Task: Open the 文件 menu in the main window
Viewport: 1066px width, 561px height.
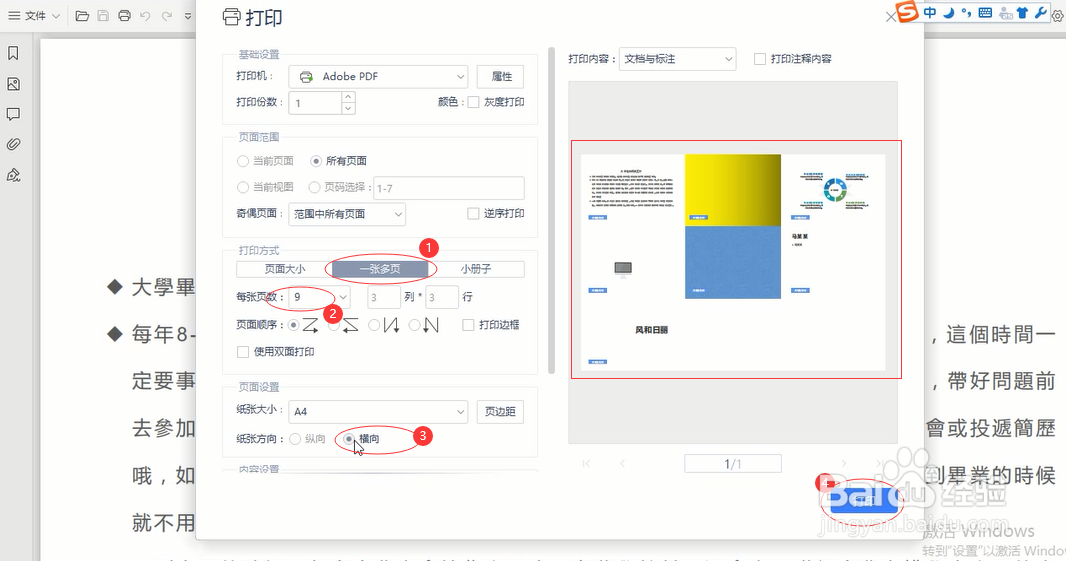Action: (x=33, y=16)
